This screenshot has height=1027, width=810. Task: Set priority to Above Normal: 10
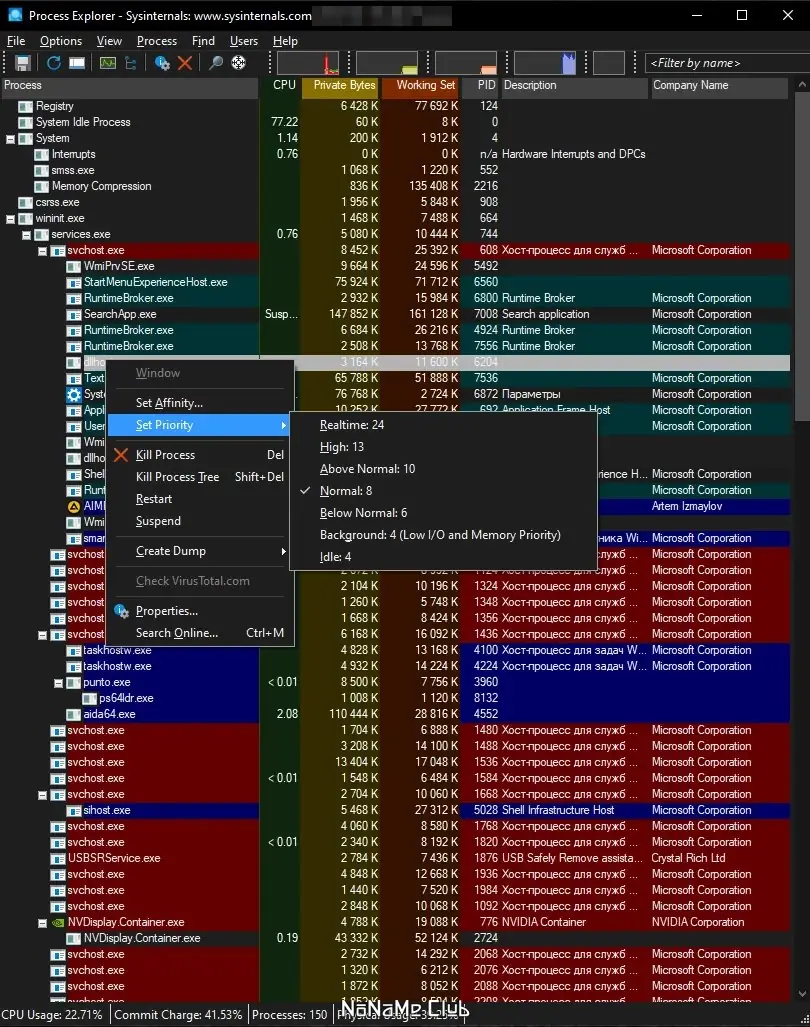tap(443, 469)
